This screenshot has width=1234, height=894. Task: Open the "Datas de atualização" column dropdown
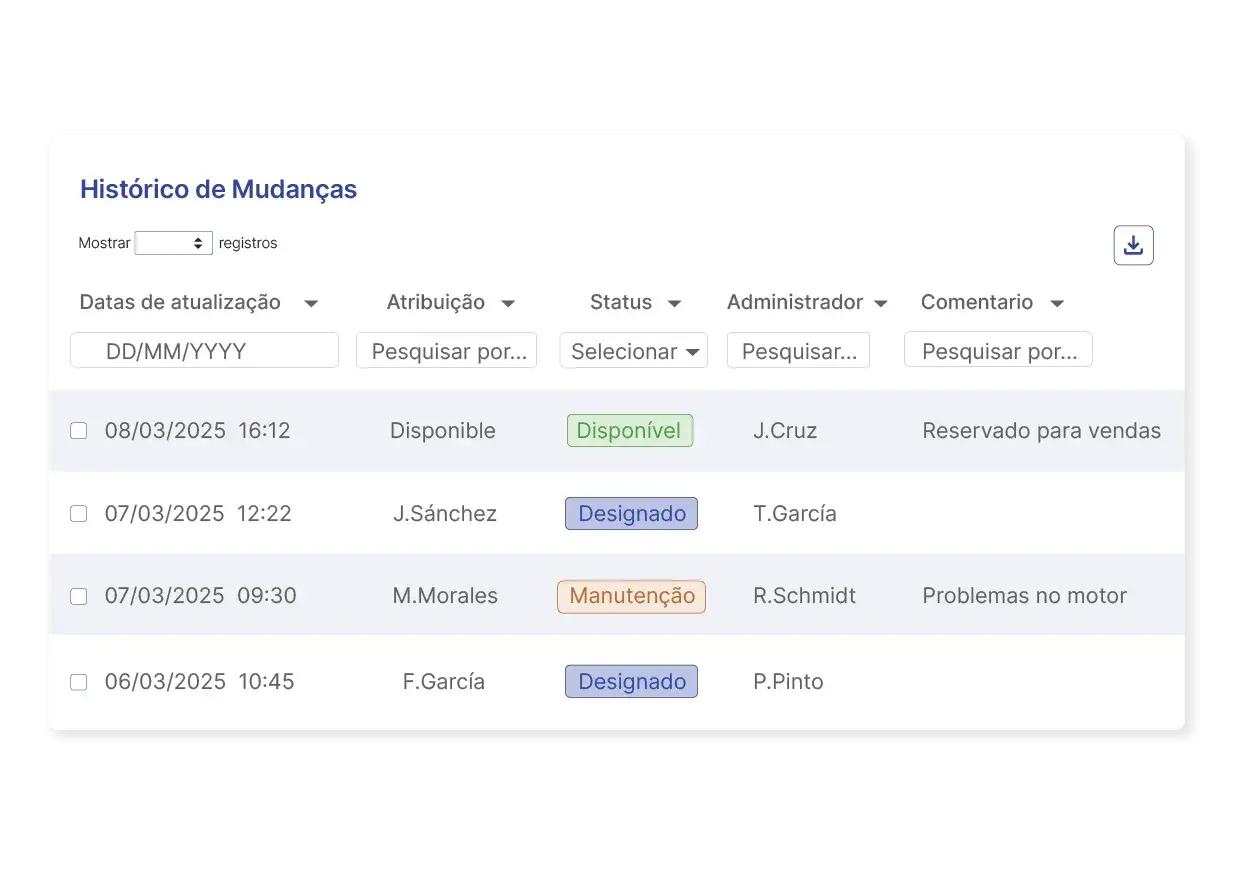311,302
